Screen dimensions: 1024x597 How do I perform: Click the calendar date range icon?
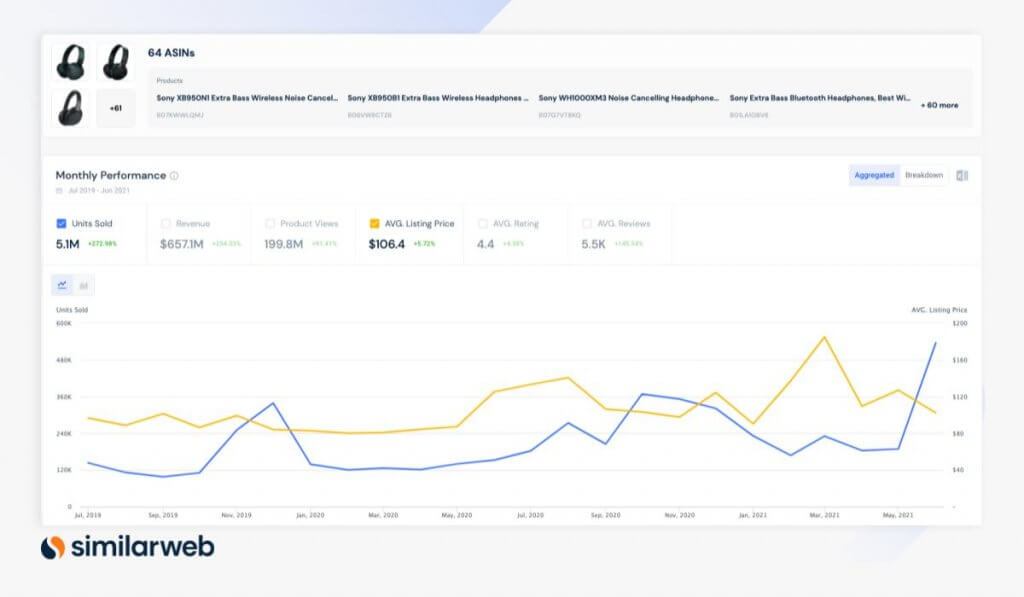59,191
